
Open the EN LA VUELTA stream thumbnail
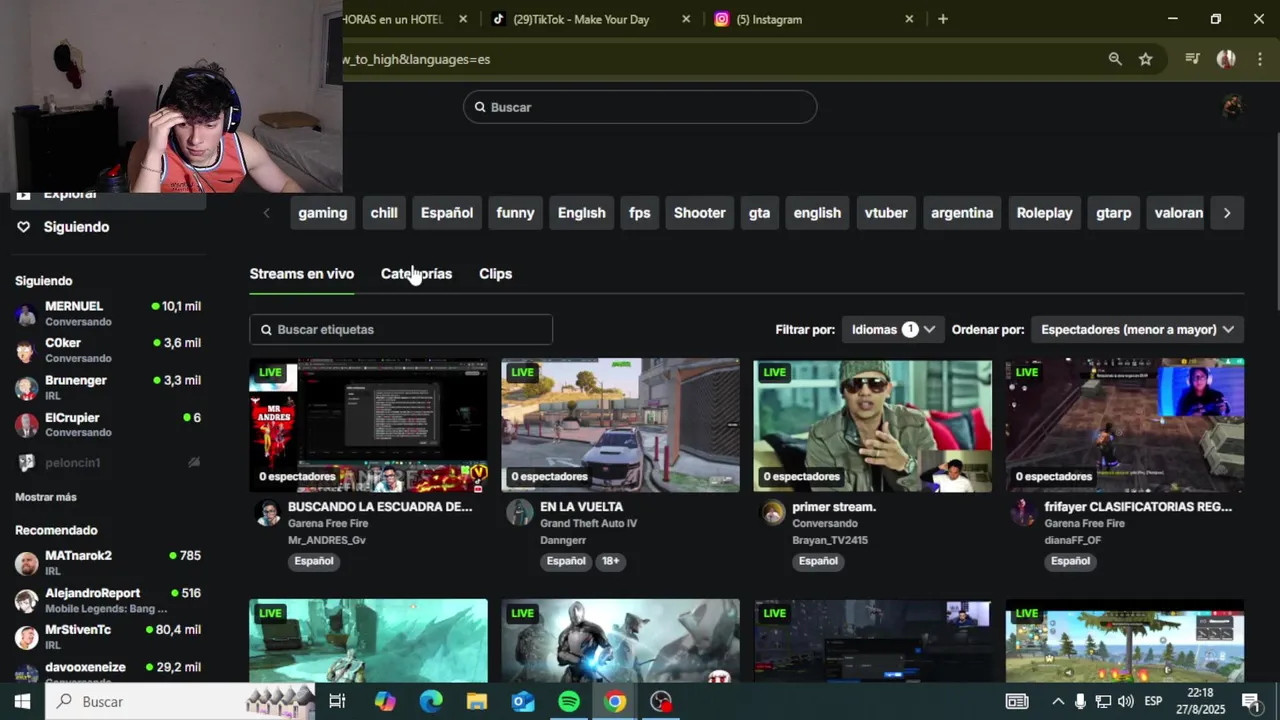tap(620, 426)
